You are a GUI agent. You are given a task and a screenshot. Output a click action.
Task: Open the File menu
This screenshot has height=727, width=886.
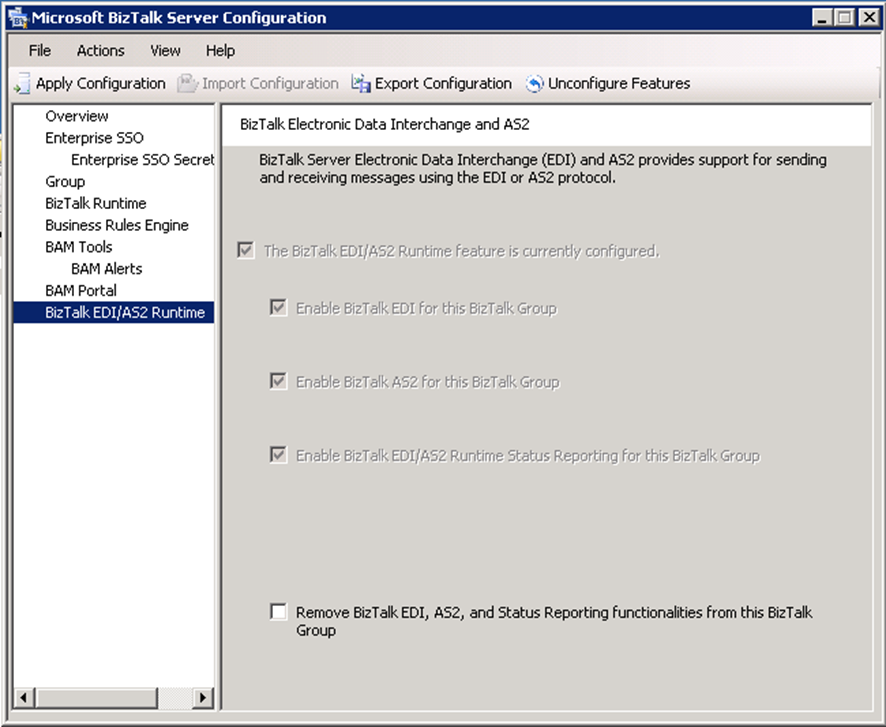point(39,51)
